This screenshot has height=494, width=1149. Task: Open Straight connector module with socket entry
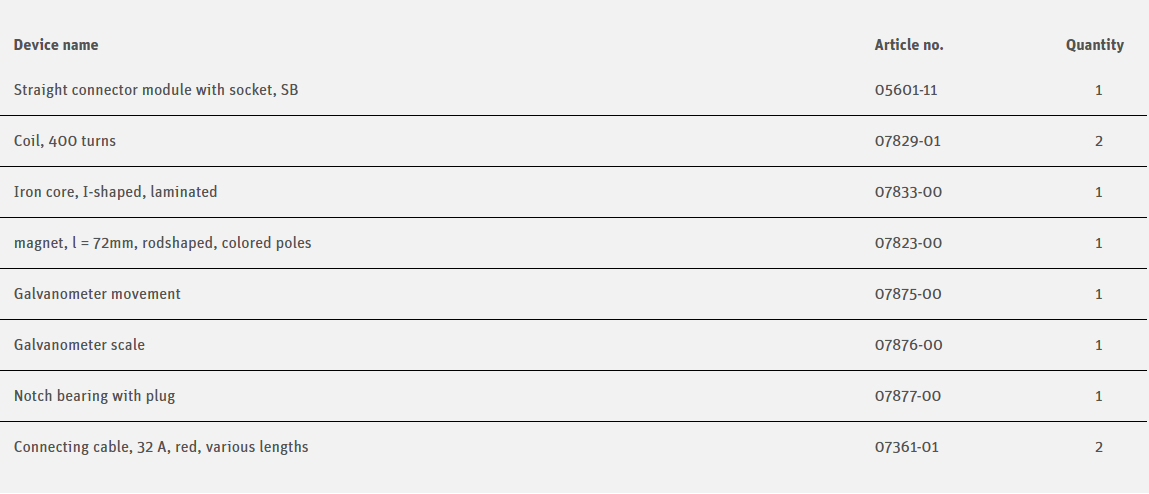tap(156, 90)
